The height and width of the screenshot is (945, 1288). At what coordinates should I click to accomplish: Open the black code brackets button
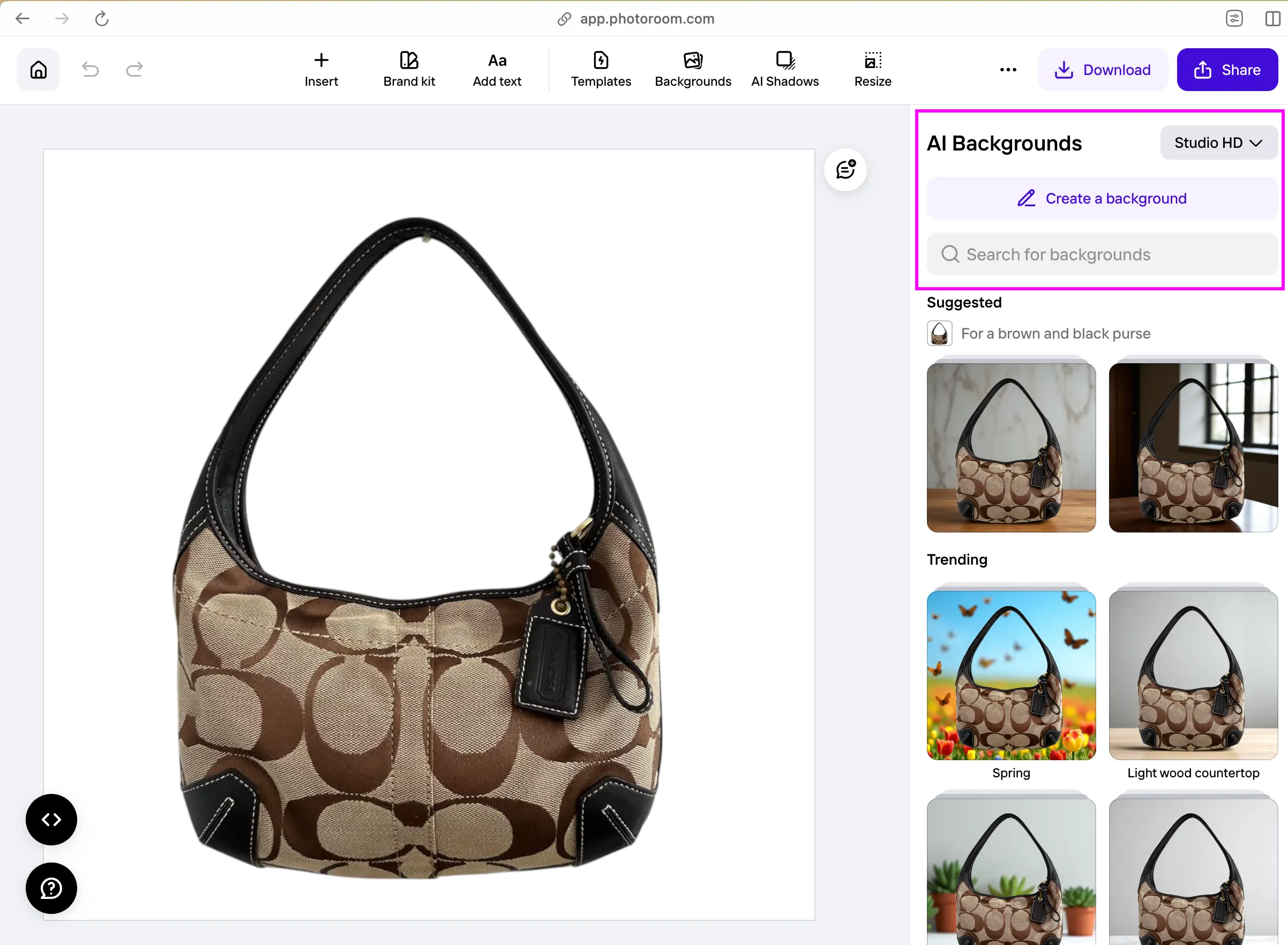[x=51, y=820]
